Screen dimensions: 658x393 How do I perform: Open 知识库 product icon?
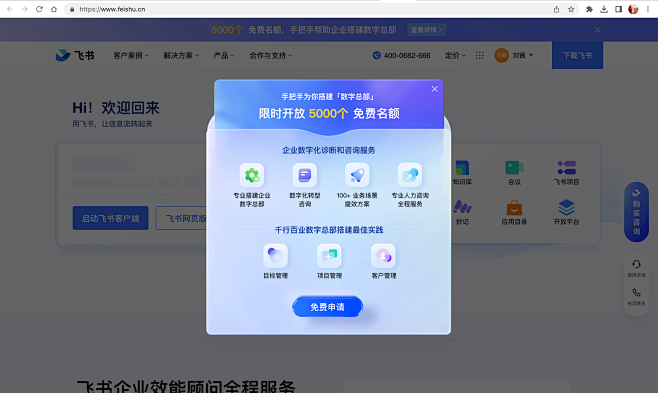[462, 168]
